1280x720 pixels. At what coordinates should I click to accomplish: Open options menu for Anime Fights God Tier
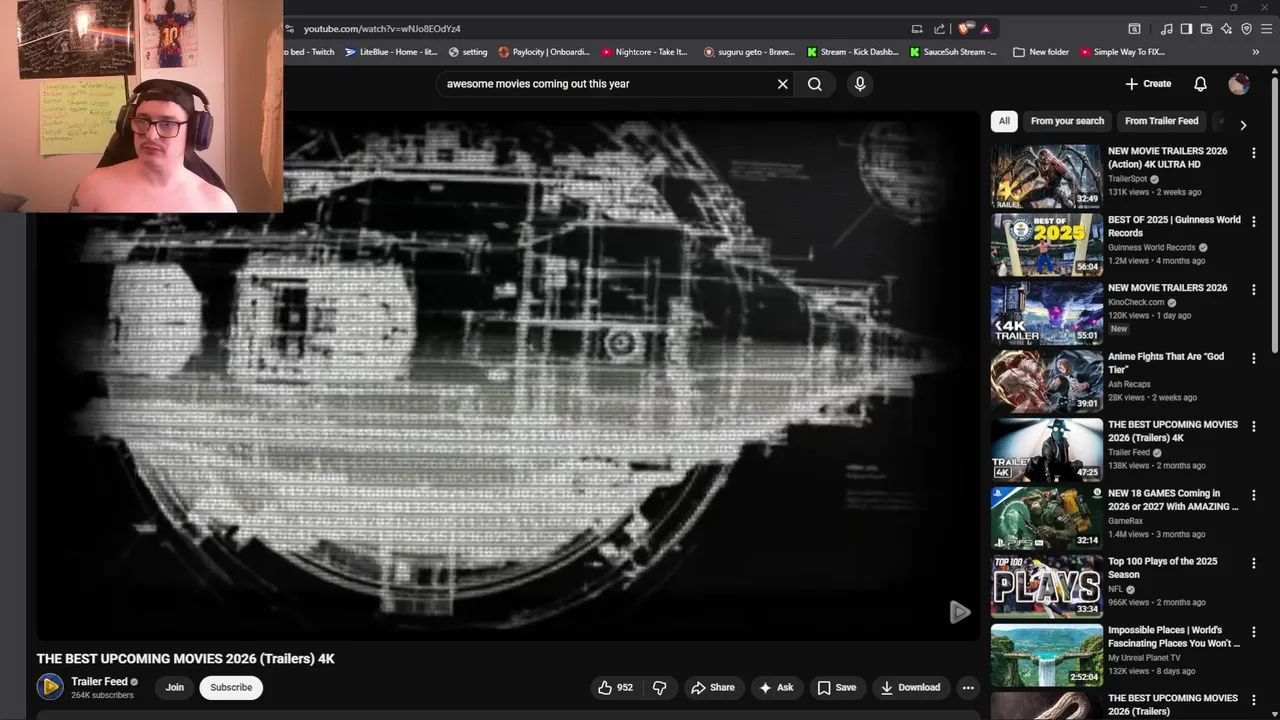click(1253, 358)
